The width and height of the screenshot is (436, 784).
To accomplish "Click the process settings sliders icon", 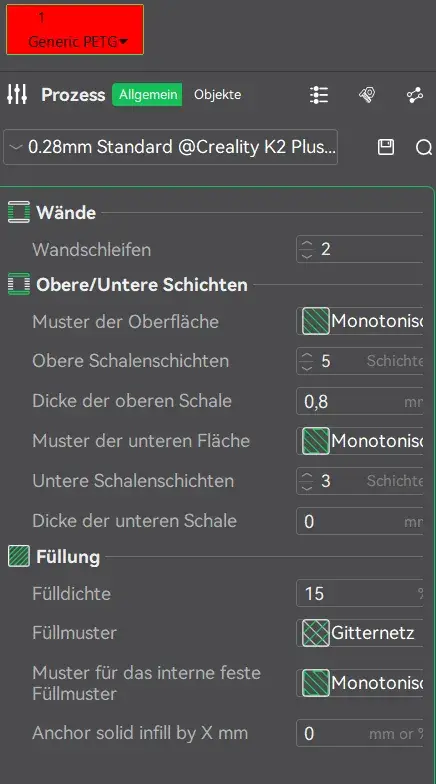I will tap(17, 94).
